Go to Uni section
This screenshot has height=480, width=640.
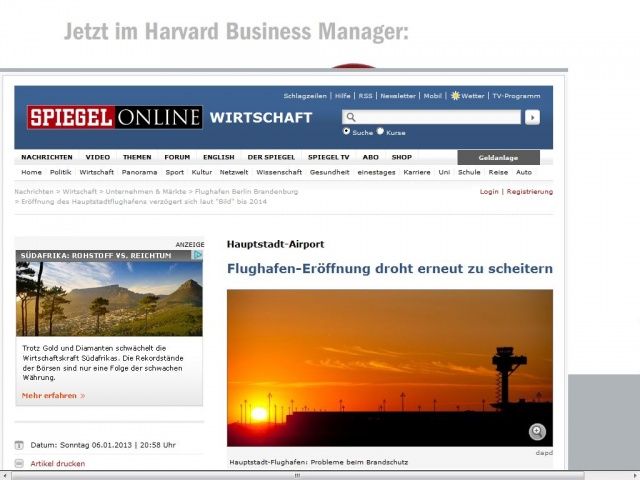click(444, 172)
